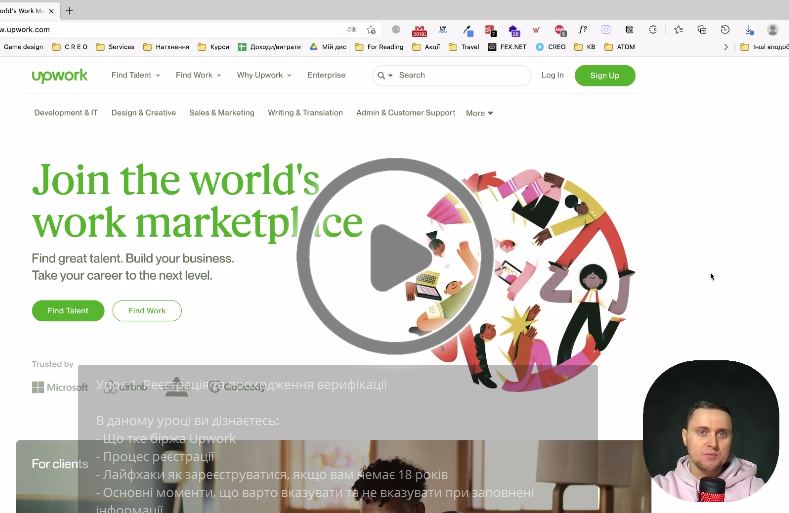The image size is (789, 513).
Task: Open the Акції bookmarks folder
Action: 426,47
